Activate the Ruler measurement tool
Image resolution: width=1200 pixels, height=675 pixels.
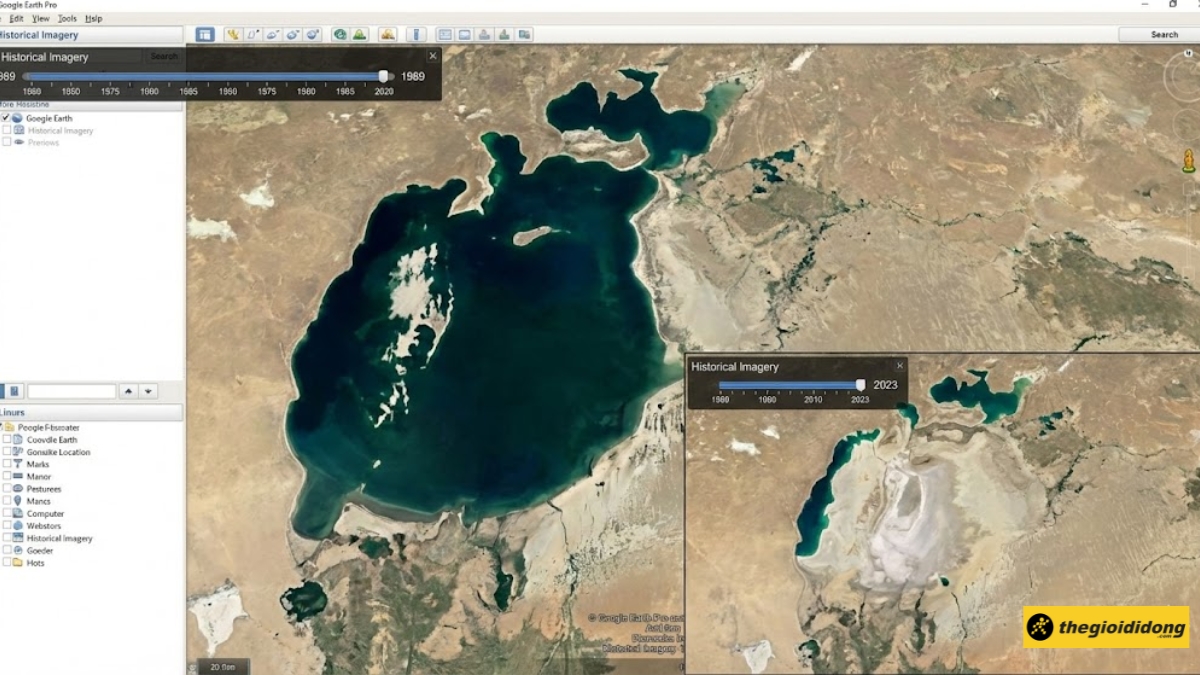pyautogui.click(x=416, y=33)
